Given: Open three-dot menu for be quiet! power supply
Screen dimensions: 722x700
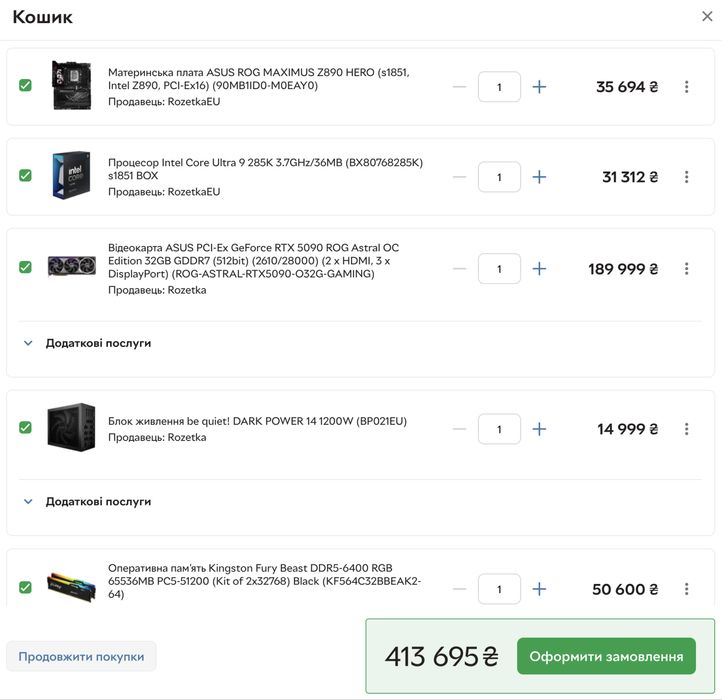Looking at the screenshot, I should click(686, 429).
